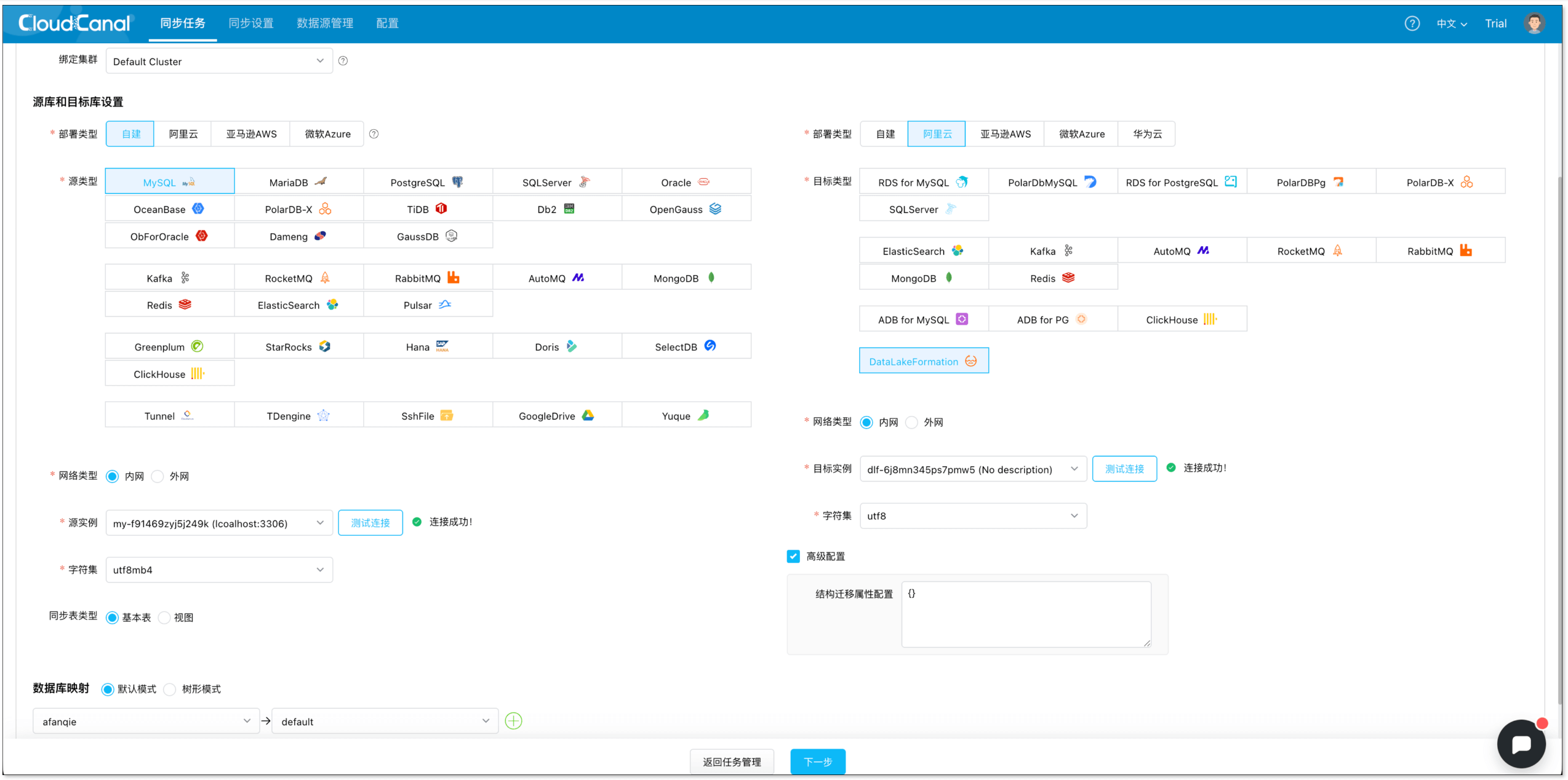This screenshot has width=1568, height=780.
Task: Open the chat support bubble icon
Action: 1521,744
